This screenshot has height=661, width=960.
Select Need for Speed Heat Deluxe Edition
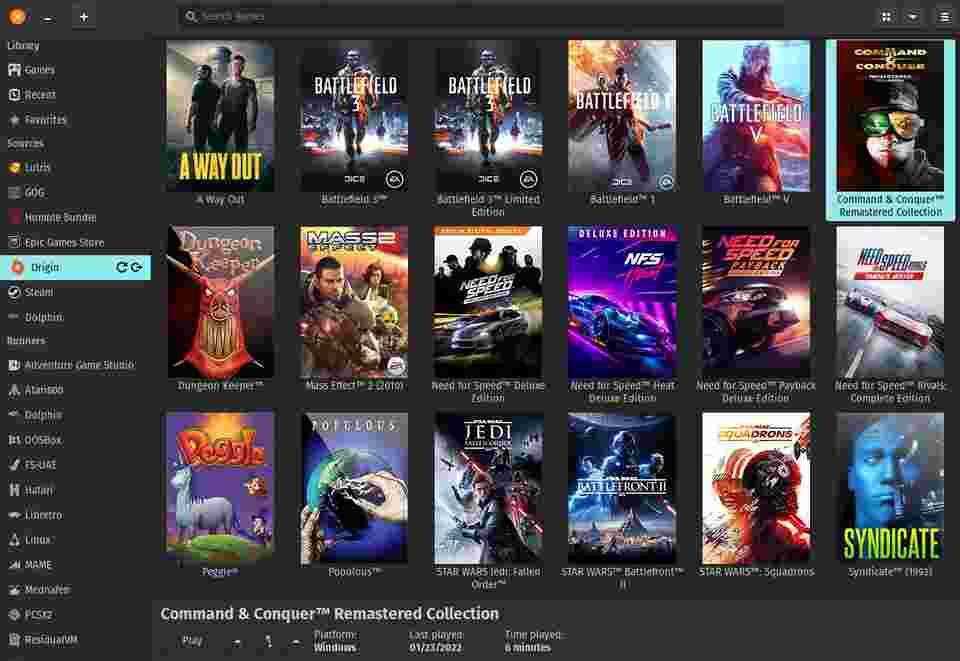click(x=622, y=302)
